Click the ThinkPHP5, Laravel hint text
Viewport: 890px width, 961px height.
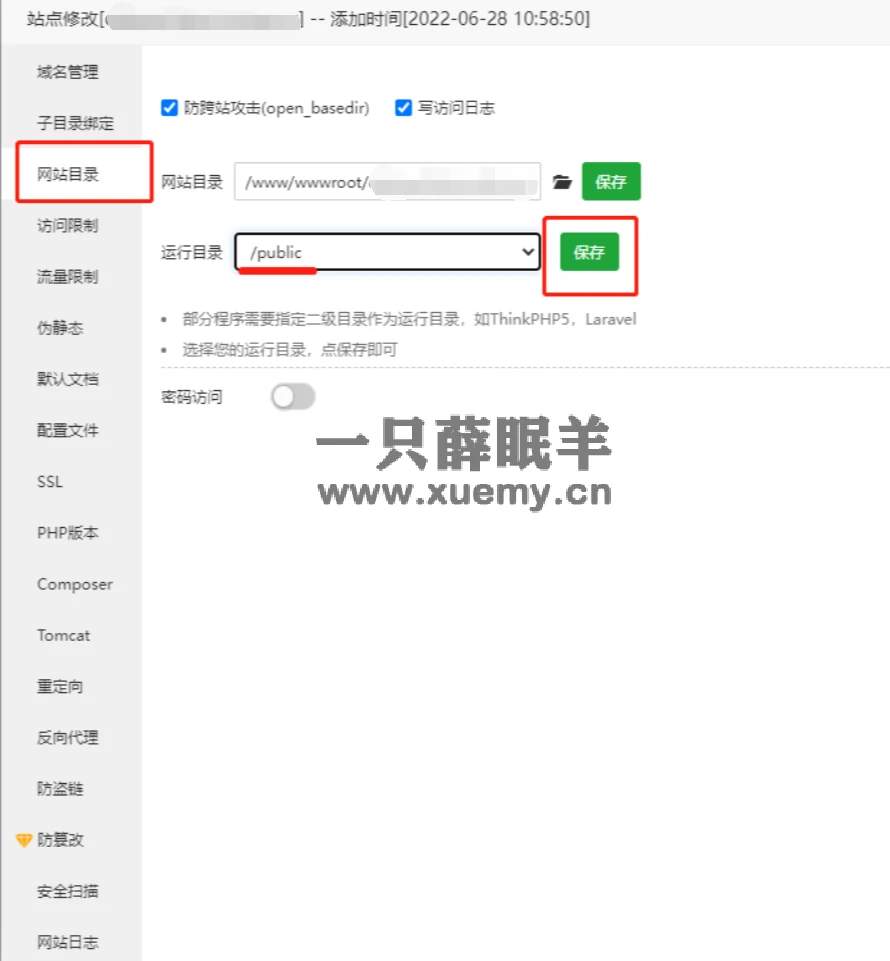coord(409,319)
